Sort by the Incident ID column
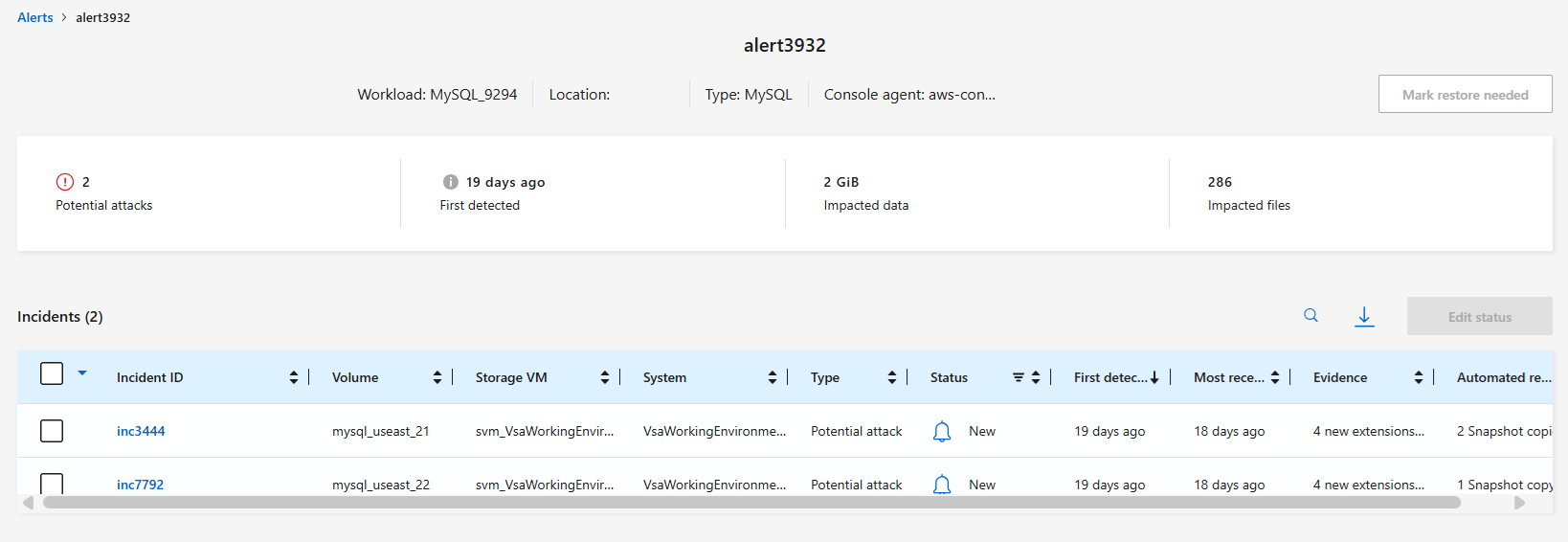The image size is (1568, 542). point(293,377)
